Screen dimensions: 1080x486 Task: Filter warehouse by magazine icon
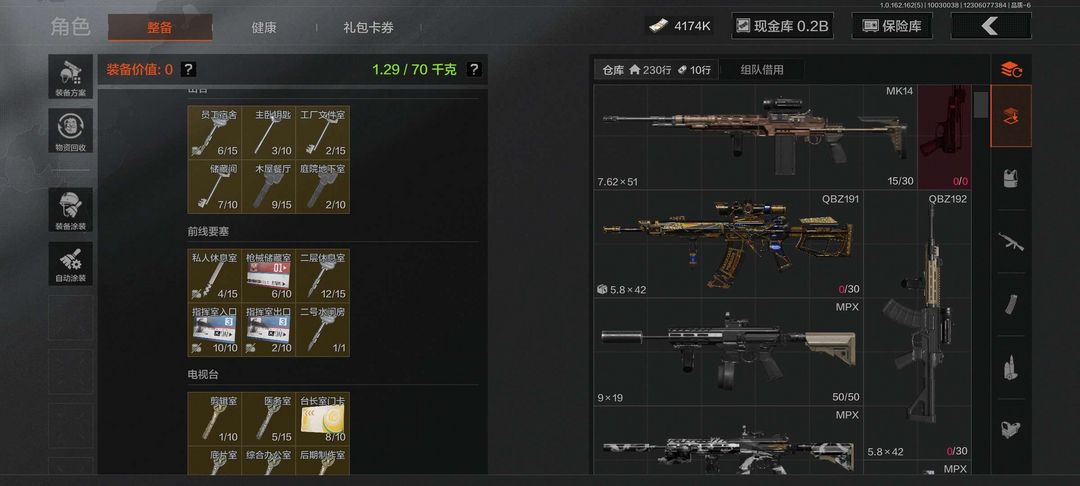point(1010,304)
